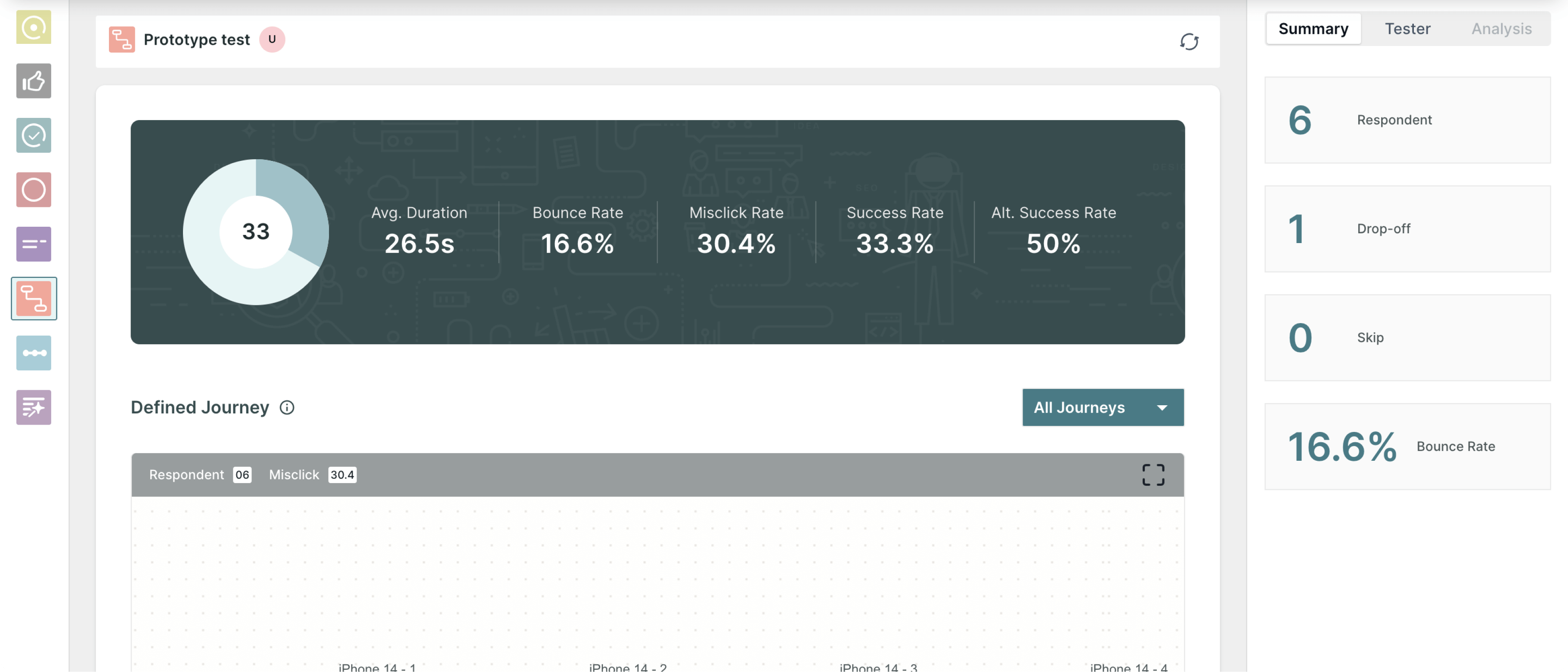Select the prototype test flow sidebar icon

(x=34, y=299)
